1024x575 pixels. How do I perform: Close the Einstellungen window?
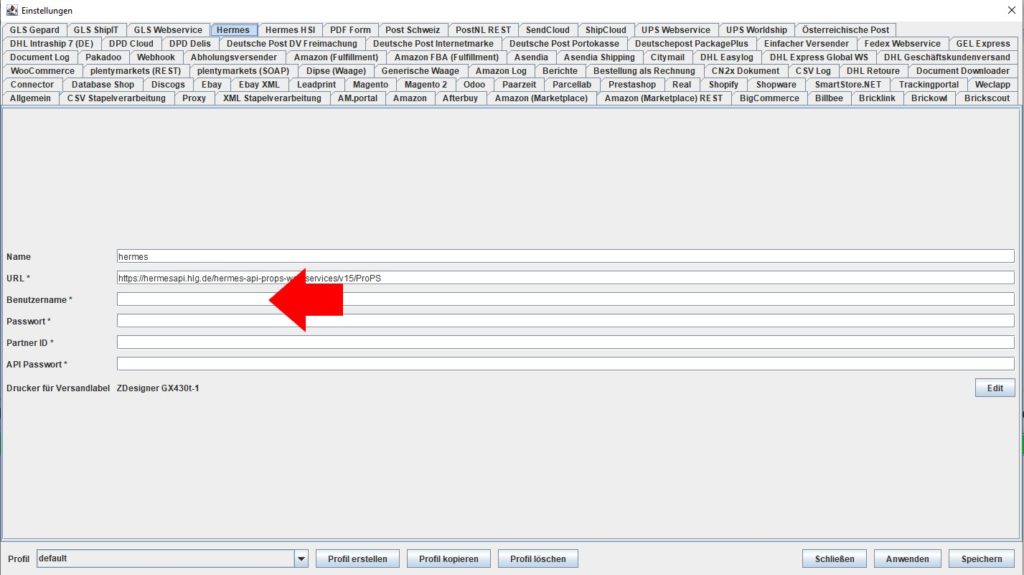pos(1012,10)
